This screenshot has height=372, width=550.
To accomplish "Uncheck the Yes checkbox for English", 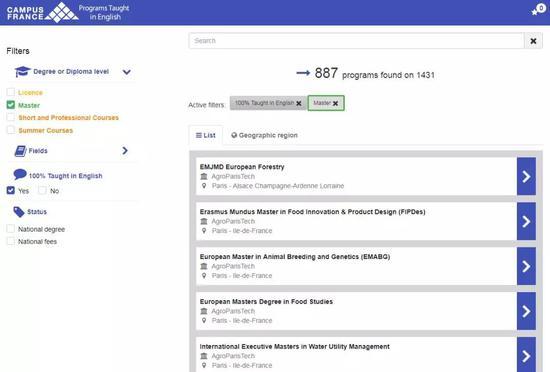I will 11,190.
